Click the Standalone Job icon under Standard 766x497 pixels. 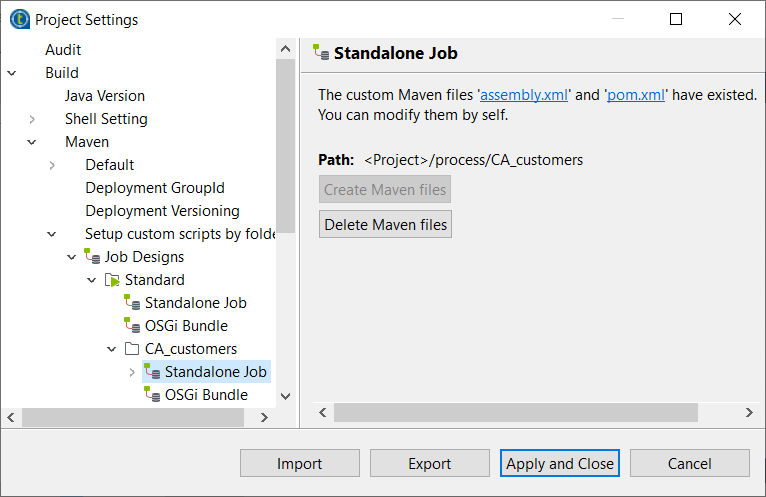coord(132,303)
